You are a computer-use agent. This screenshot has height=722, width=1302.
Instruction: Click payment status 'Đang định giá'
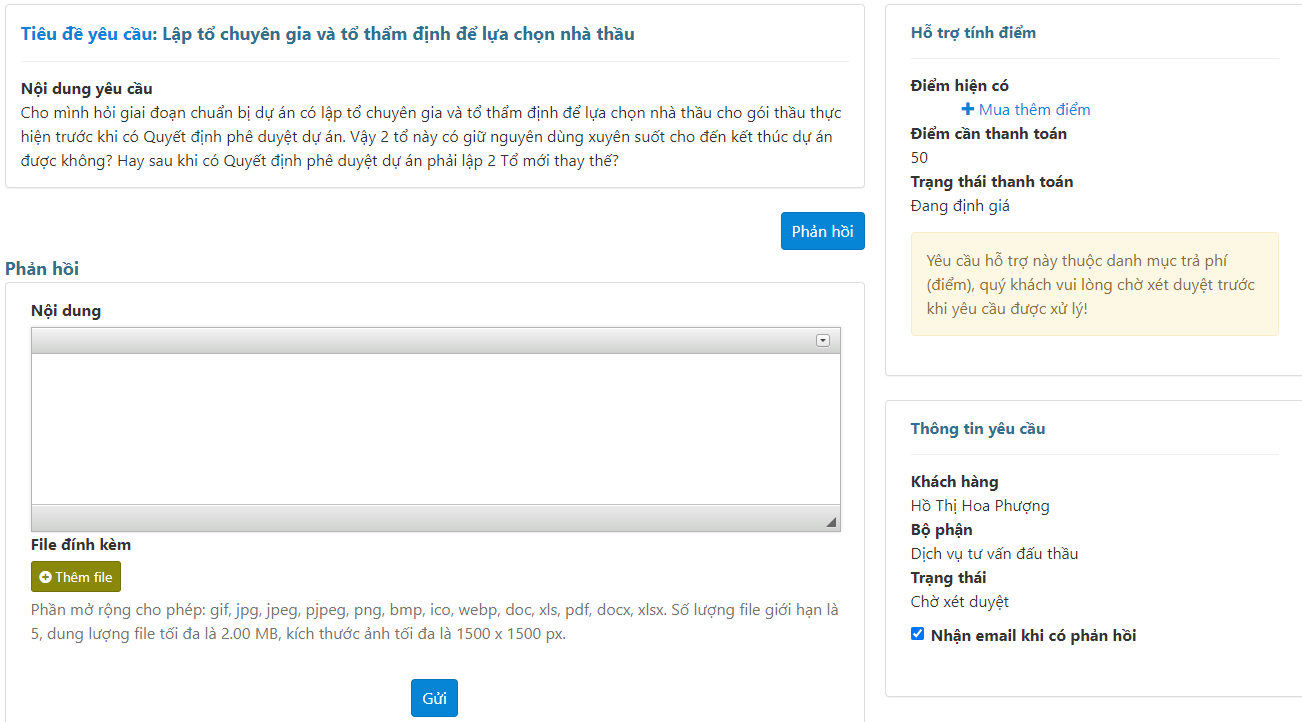pos(960,206)
